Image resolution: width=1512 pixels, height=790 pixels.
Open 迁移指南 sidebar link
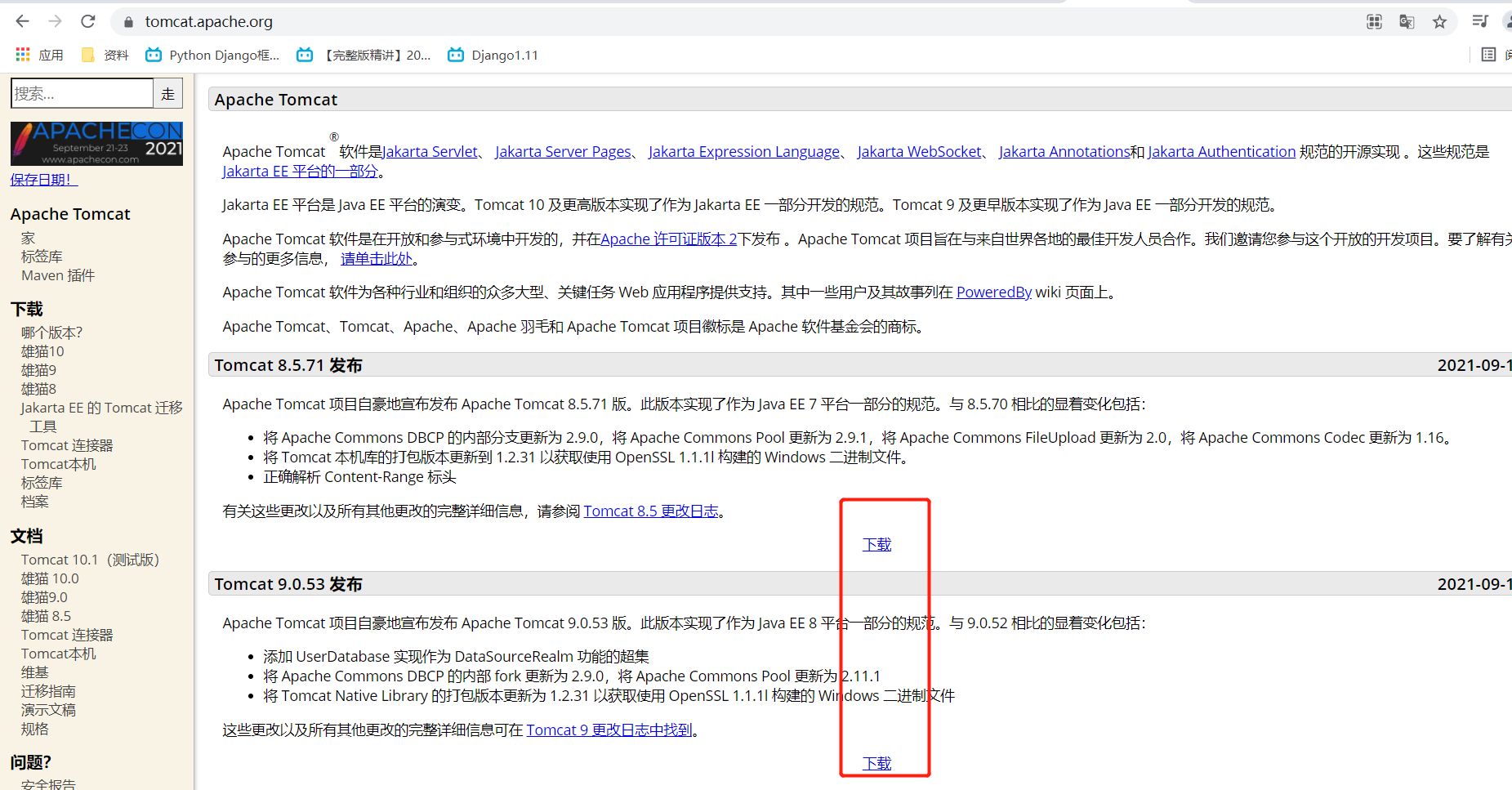(48, 691)
